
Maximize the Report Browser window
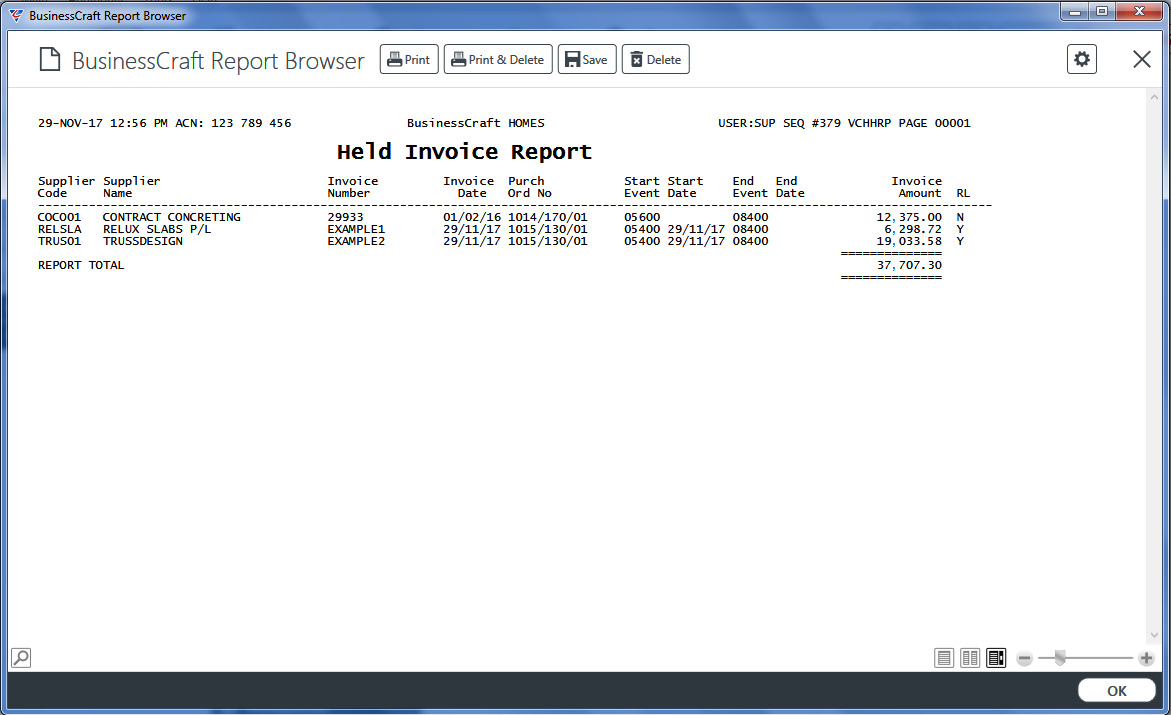click(x=1102, y=11)
